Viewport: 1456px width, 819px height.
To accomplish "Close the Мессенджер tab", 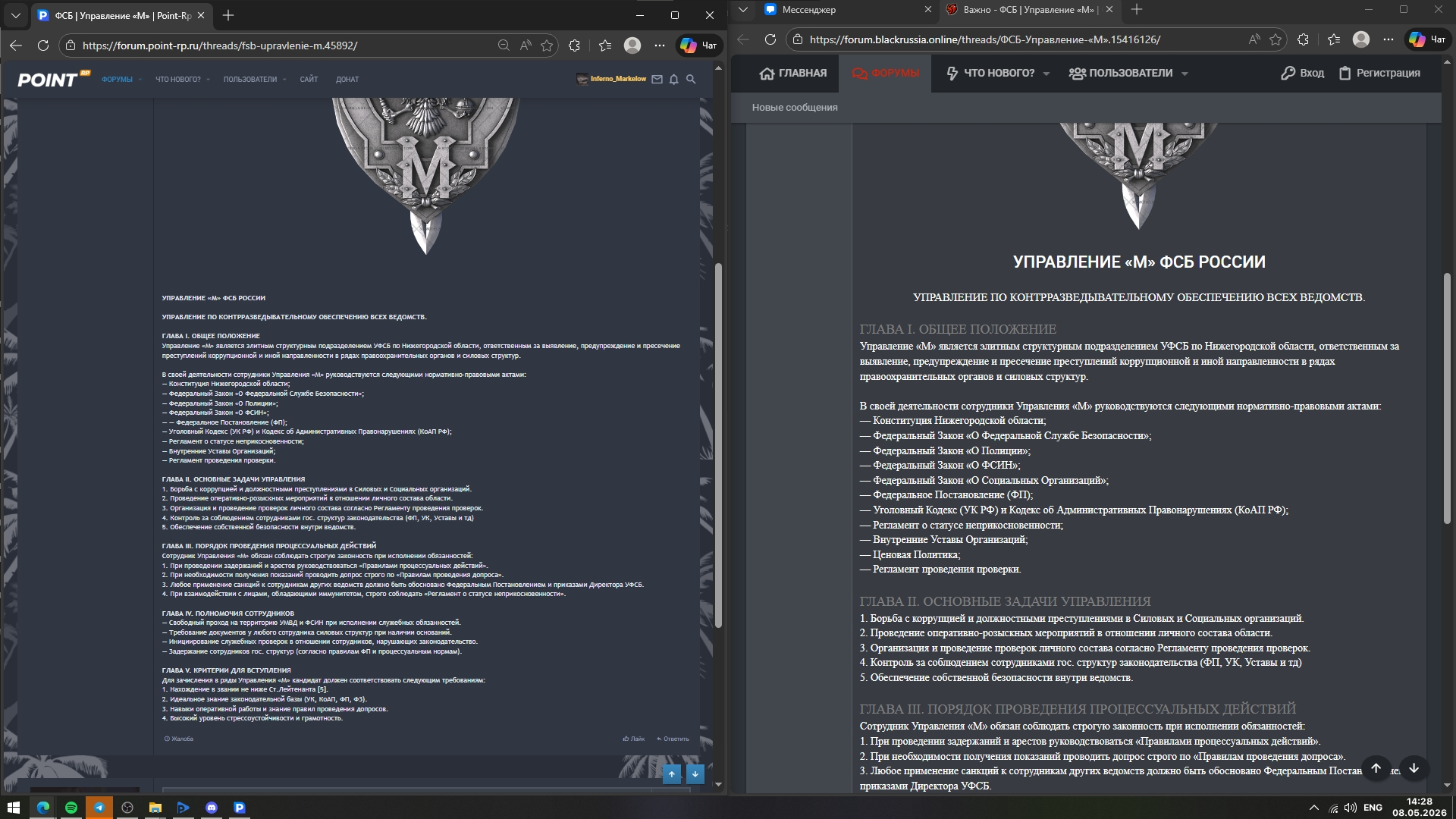I will point(928,10).
